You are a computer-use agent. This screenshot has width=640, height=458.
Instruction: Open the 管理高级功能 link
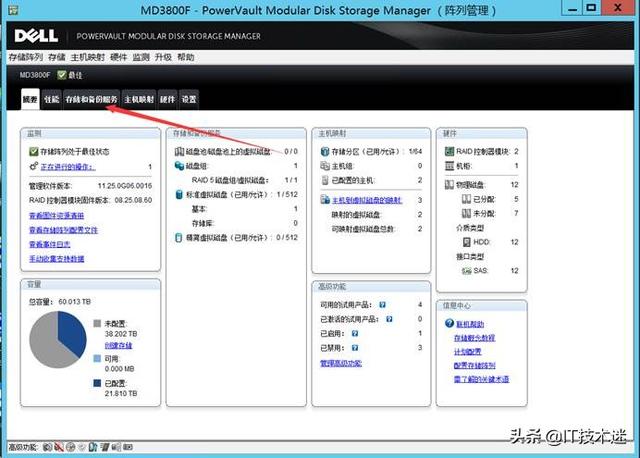pyautogui.click(x=341, y=363)
